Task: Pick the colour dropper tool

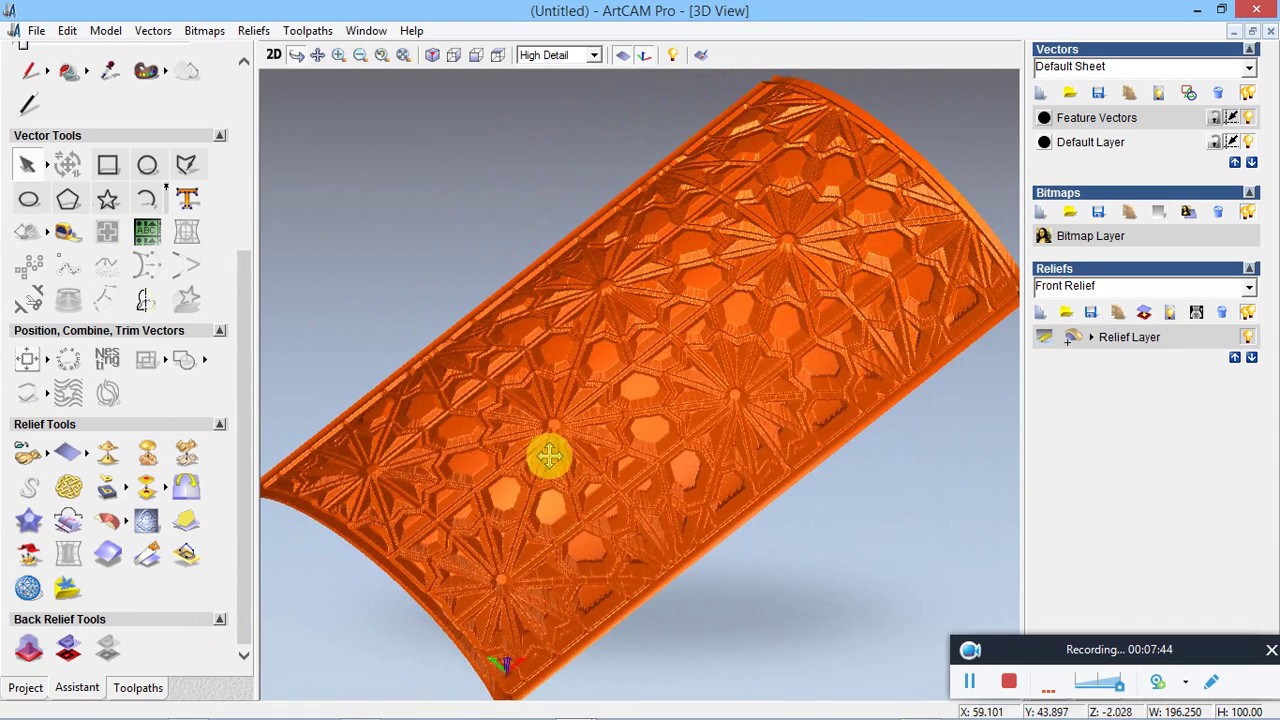Action: 108,71
